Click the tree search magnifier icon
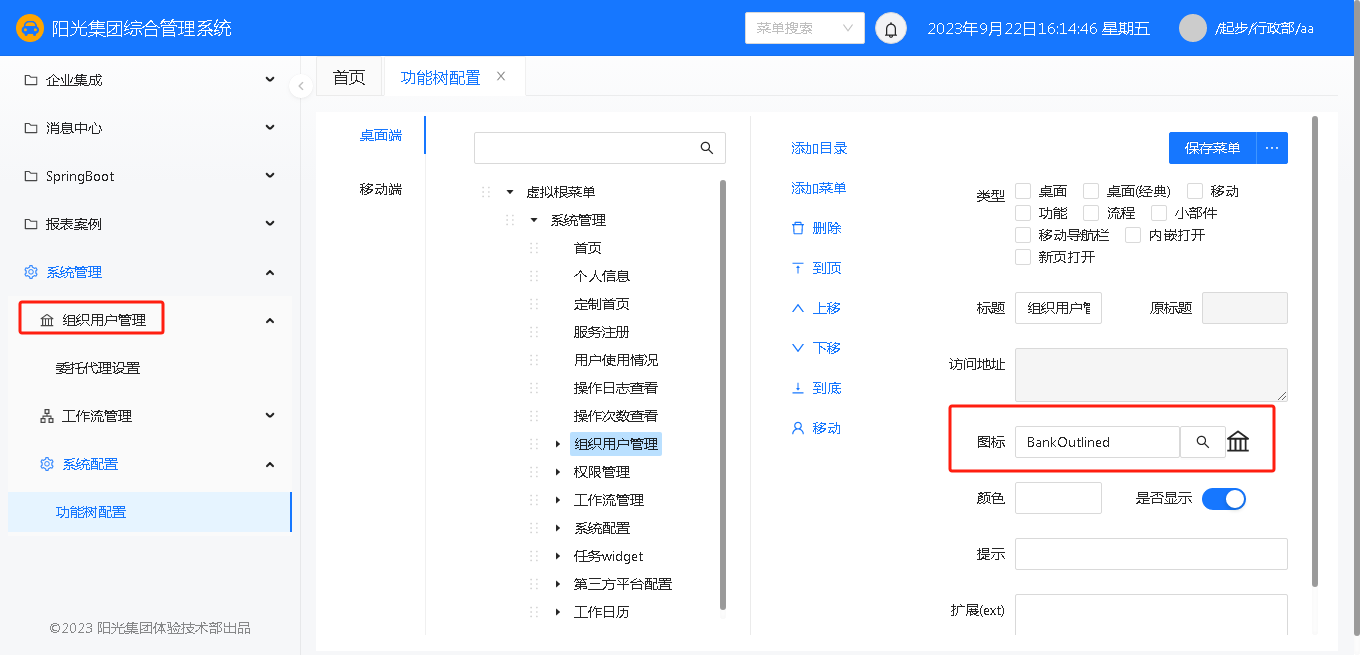 pos(707,148)
